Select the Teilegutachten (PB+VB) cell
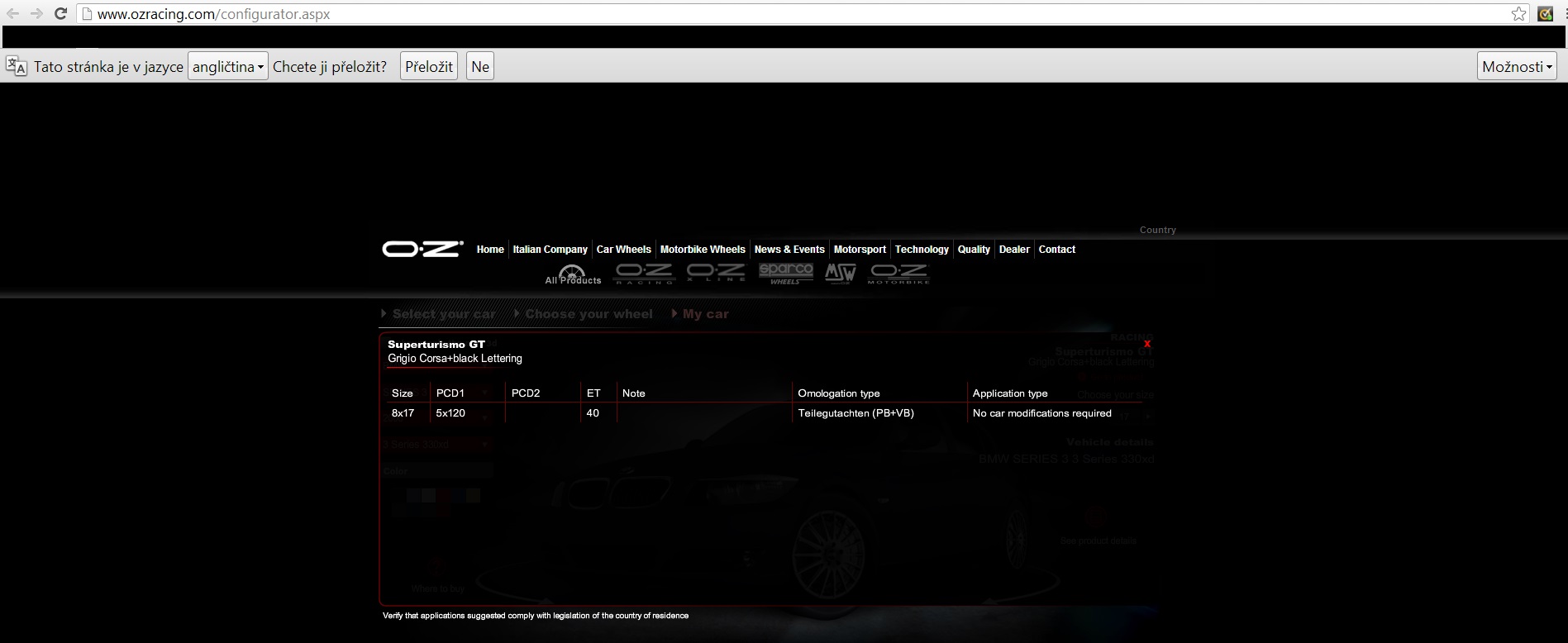 pyautogui.click(x=856, y=413)
